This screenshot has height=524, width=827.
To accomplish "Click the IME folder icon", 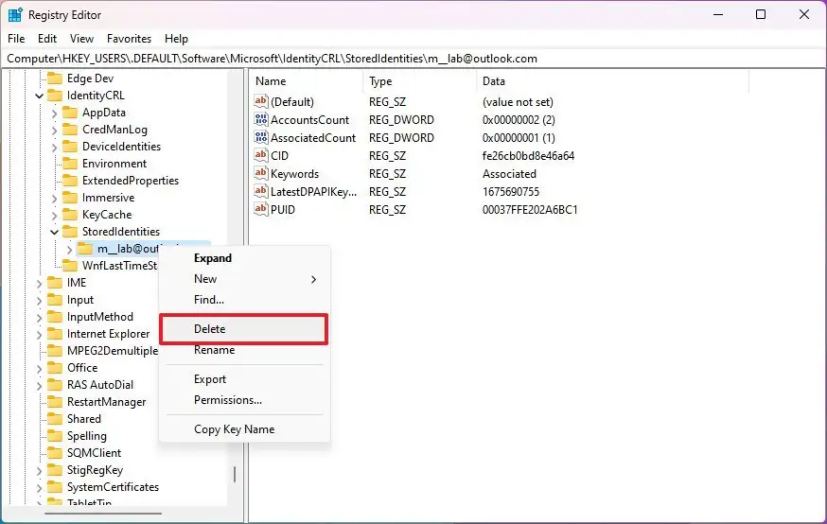I will [54, 283].
